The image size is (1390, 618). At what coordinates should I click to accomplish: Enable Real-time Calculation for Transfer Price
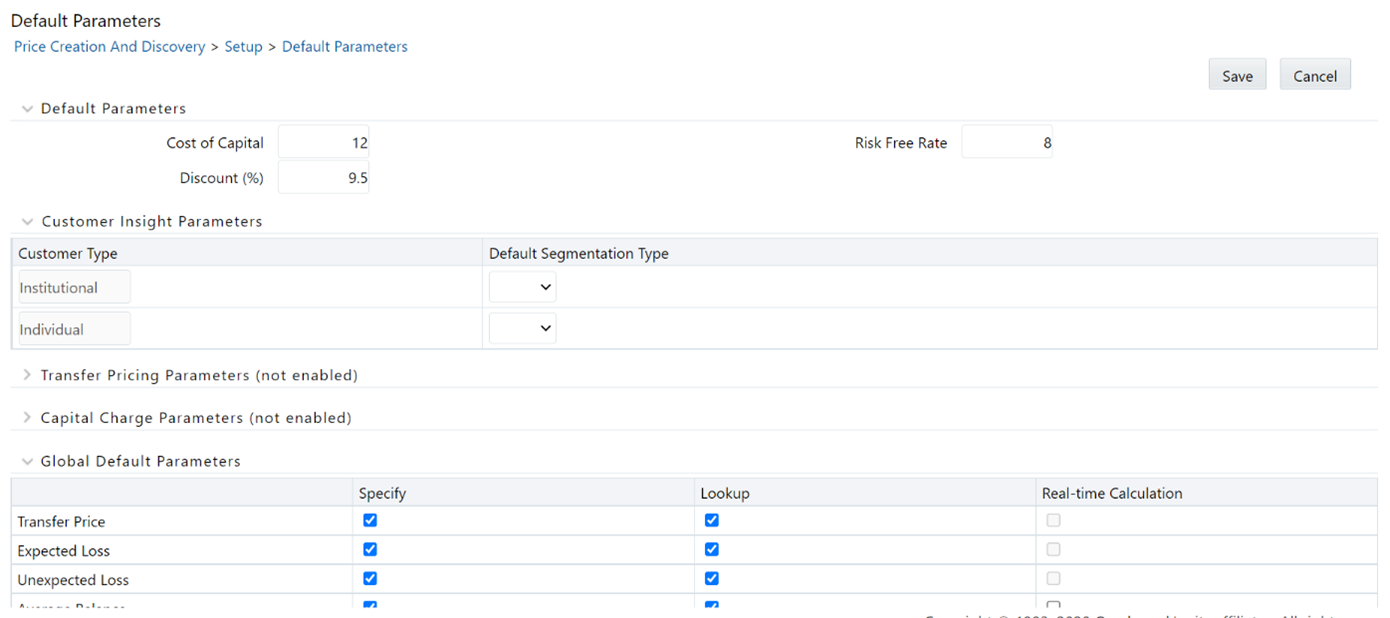tap(1053, 520)
